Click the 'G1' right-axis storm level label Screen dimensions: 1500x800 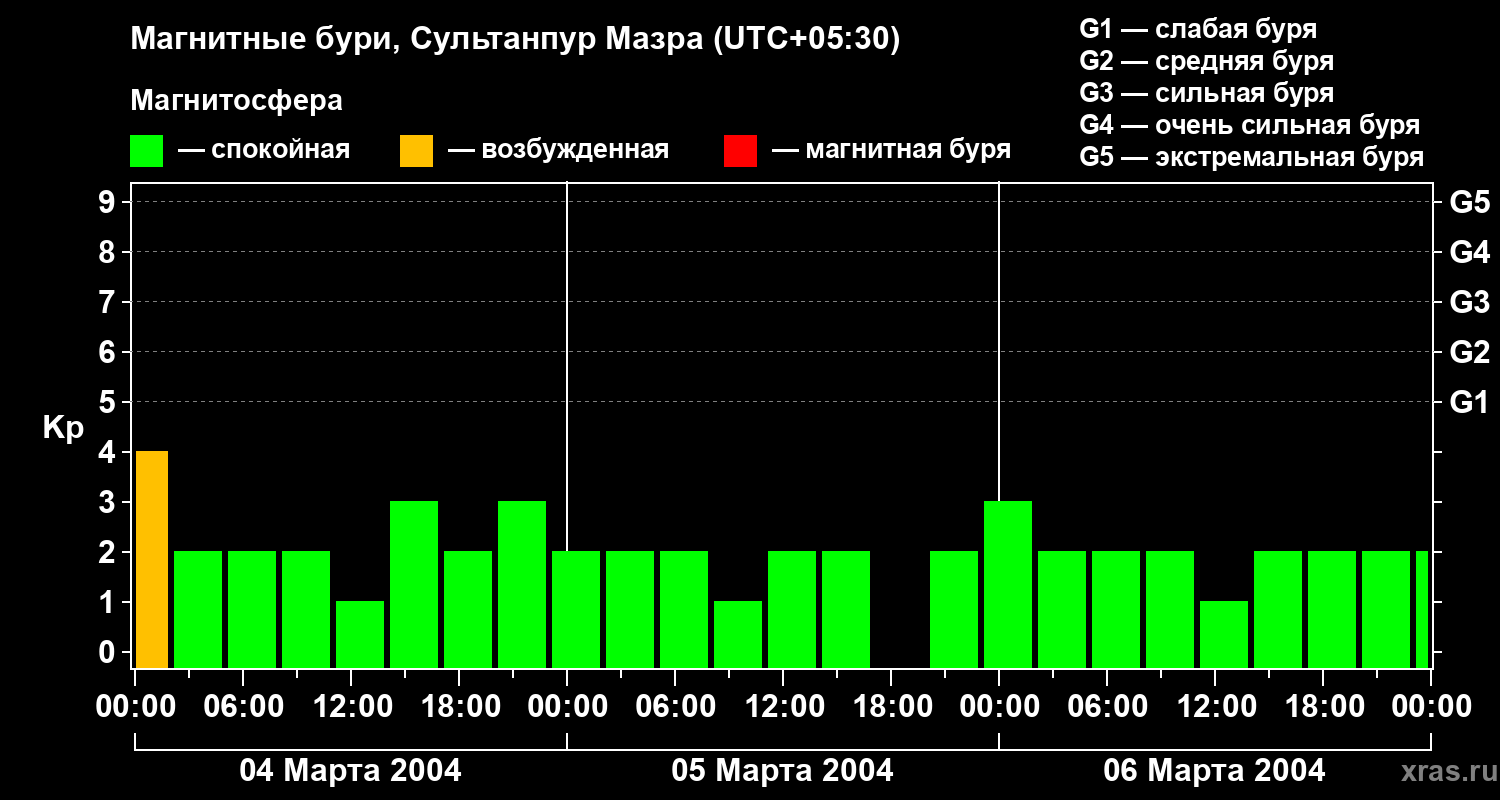click(1469, 402)
